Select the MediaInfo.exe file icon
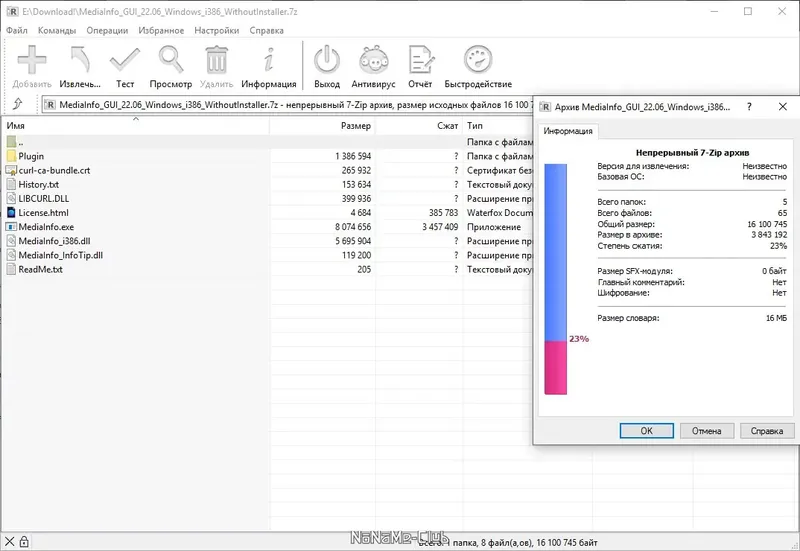Image resolution: width=800 pixels, height=551 pixels. click(12, 227)
